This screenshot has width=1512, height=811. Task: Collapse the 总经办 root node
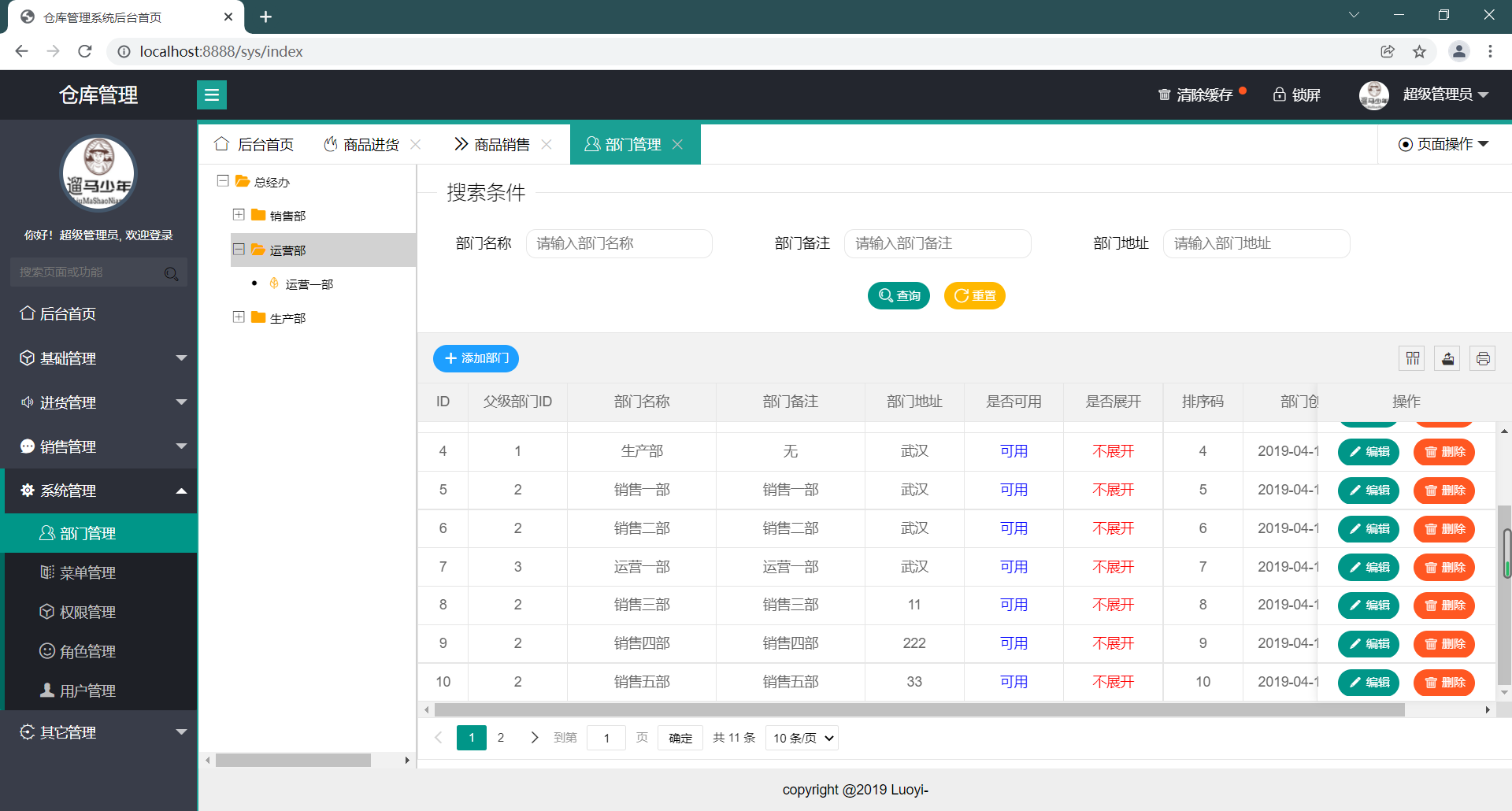223,180
